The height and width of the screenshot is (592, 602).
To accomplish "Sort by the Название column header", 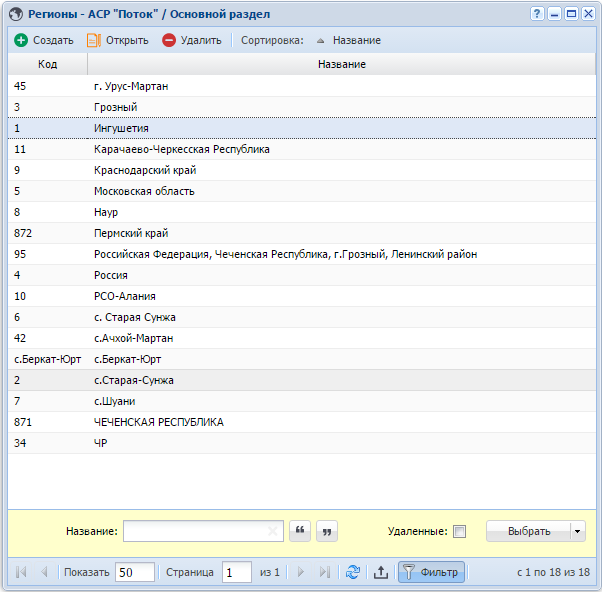I will pyautogui.click(x=342, y=64).
